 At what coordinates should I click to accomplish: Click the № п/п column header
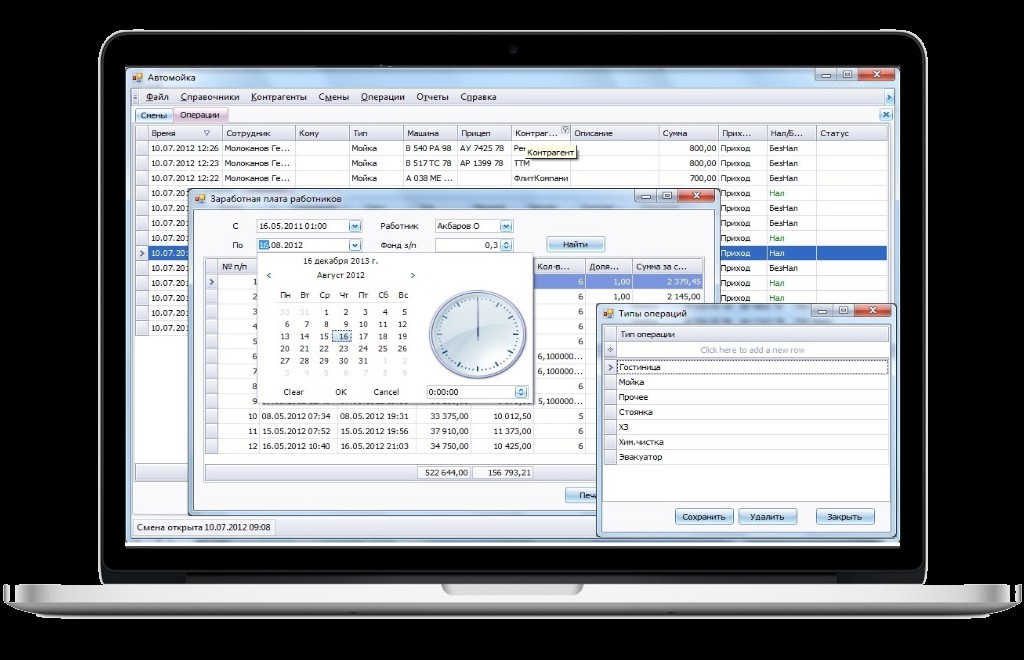tap(238, 266)
